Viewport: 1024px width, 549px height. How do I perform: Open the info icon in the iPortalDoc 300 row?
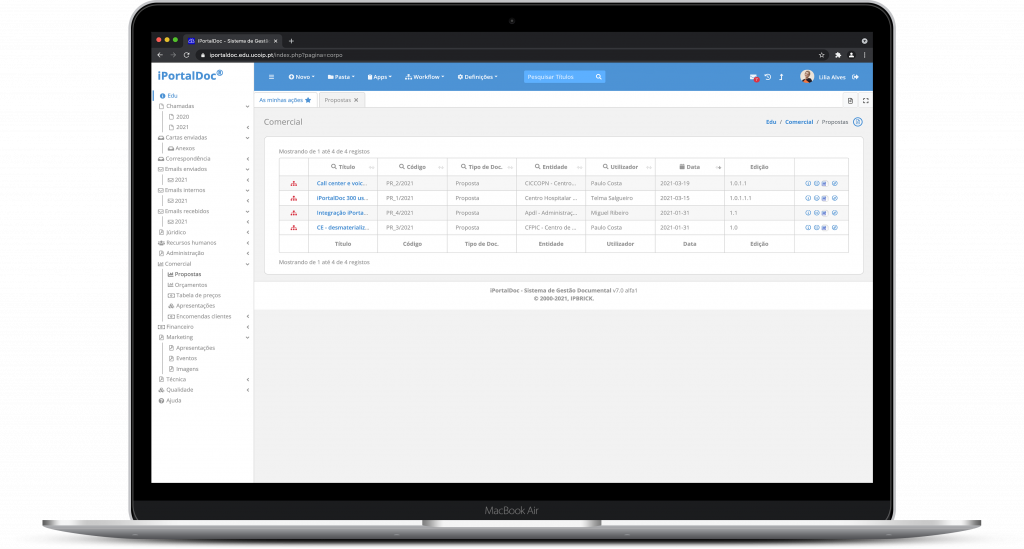(808, 198)
